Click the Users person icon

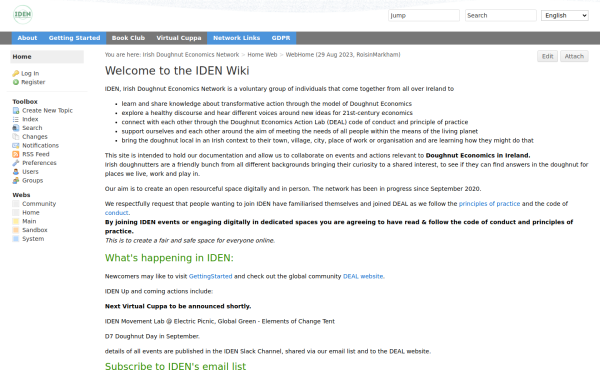pyautogui.click(x=16, y=172)
